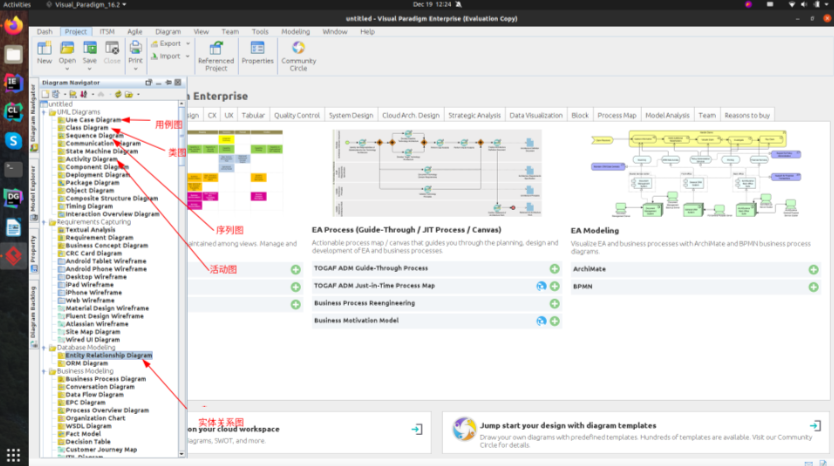
Task: Add ArchiMate diagram with green plus
Action: (806, 269)
